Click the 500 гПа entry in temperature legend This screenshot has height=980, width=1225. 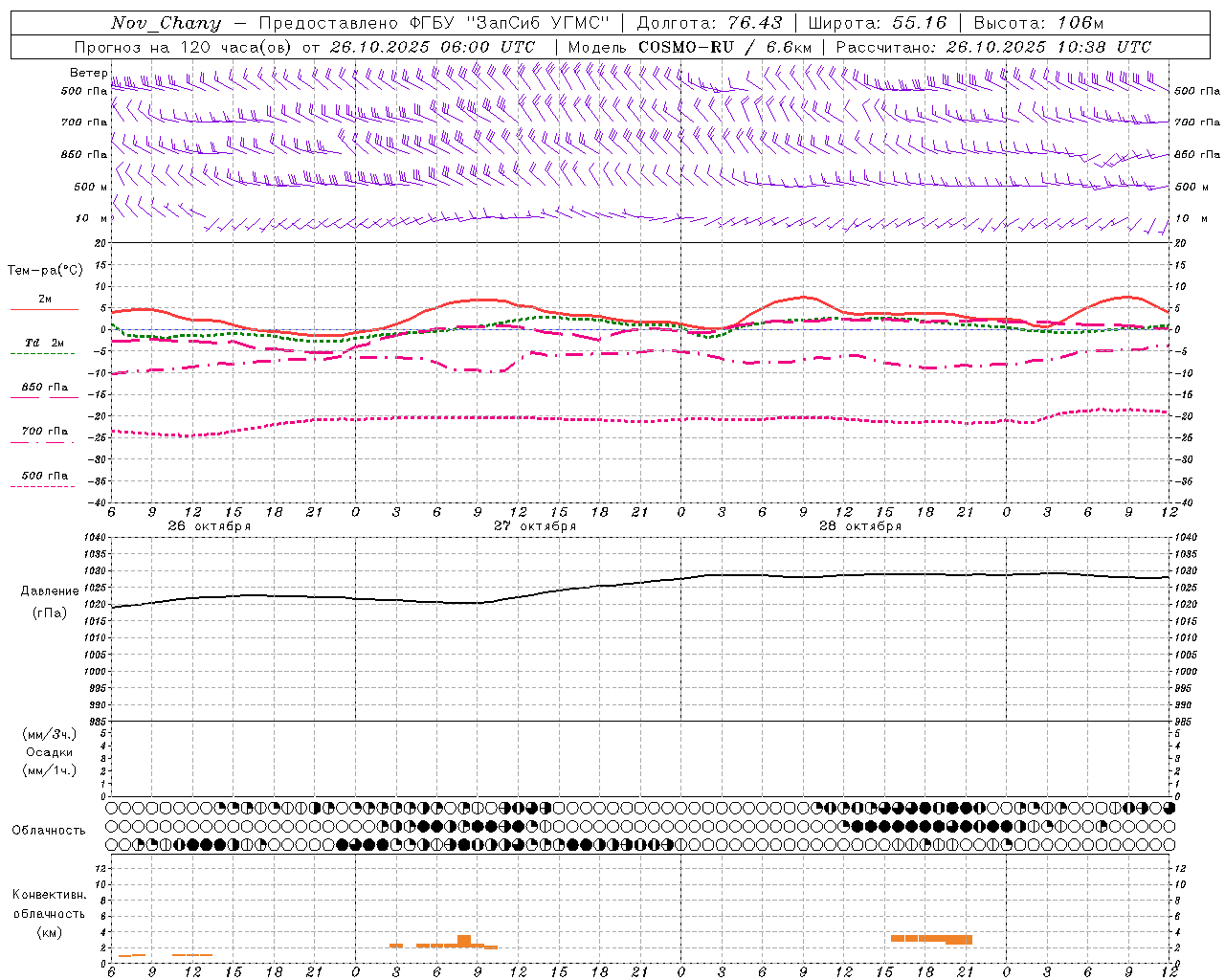click(45, 476)
